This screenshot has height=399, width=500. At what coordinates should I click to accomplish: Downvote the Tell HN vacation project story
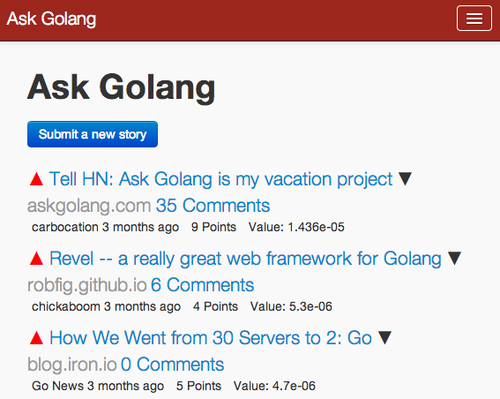coord(405,179)
